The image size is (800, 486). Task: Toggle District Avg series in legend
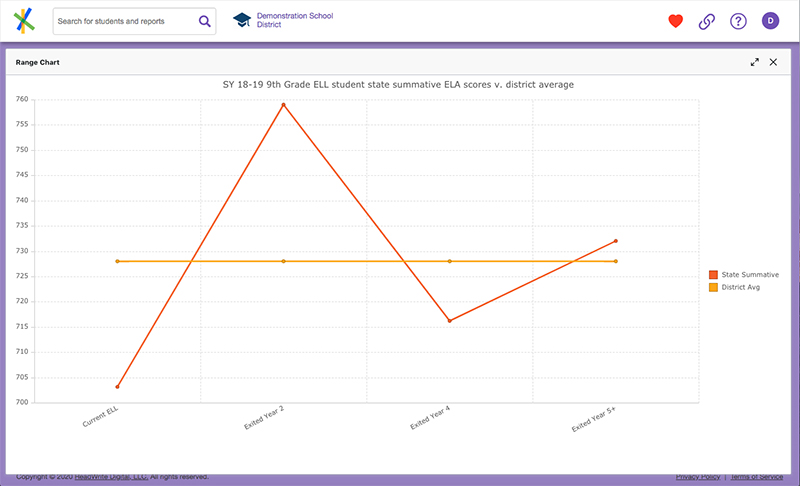click(741, 287)
